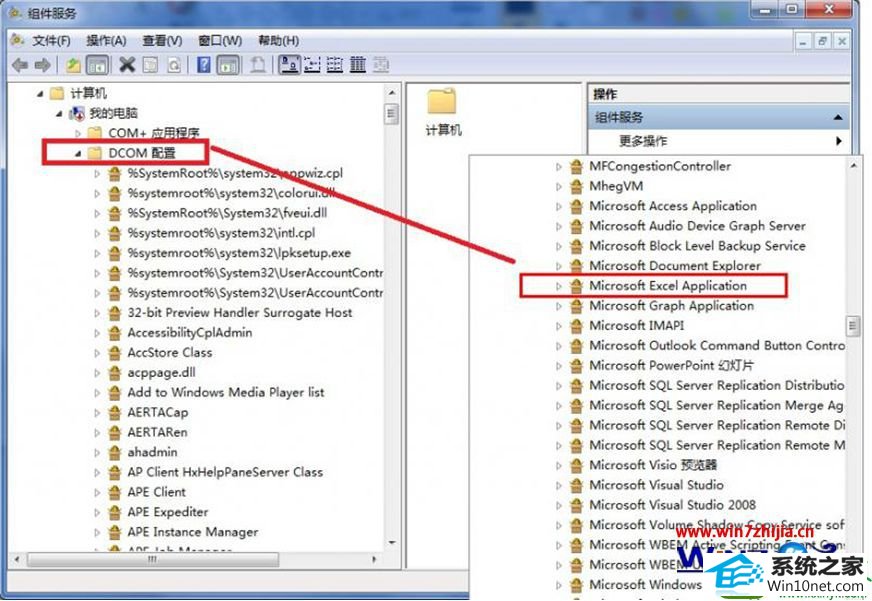This screenshot has height=601, width=872.
Task: Collapse the 我的电脑 tree node
Action: click(59, 114)
